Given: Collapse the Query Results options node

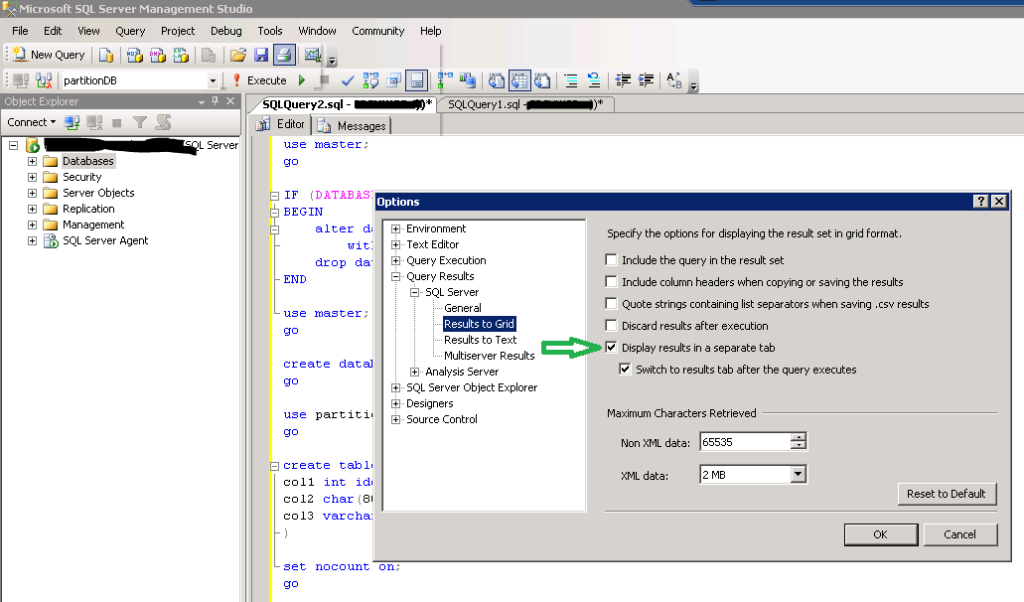Looking at the screenshot, I should 396,276.
